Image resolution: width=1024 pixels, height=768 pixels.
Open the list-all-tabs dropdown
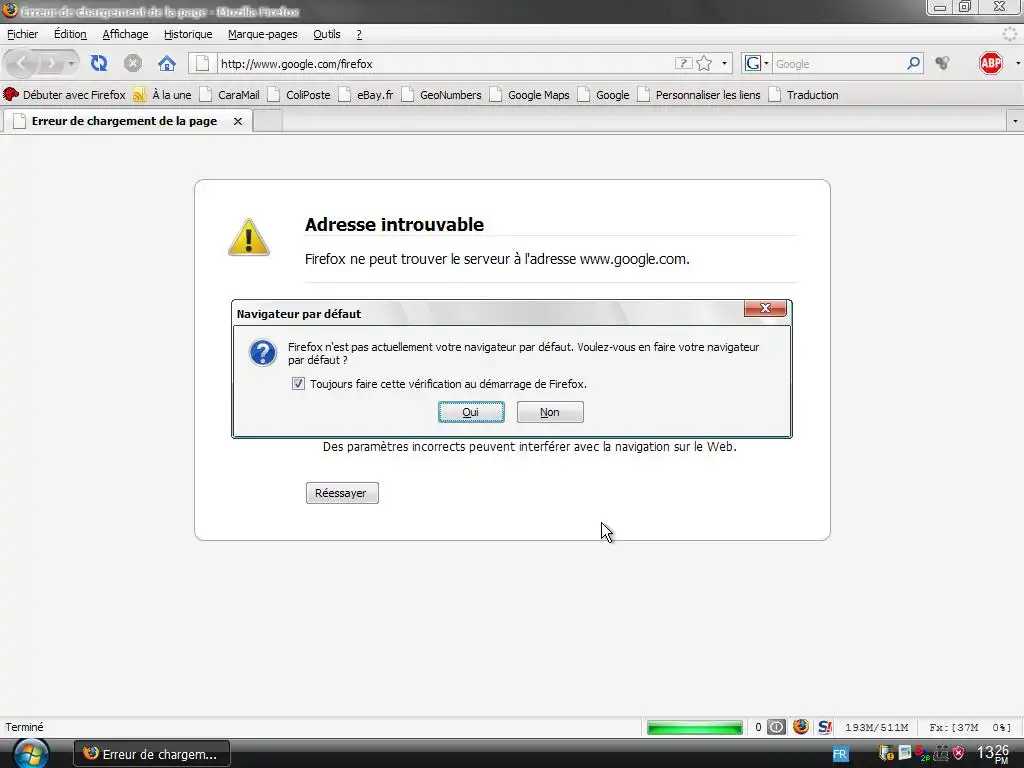(1015, 121)
